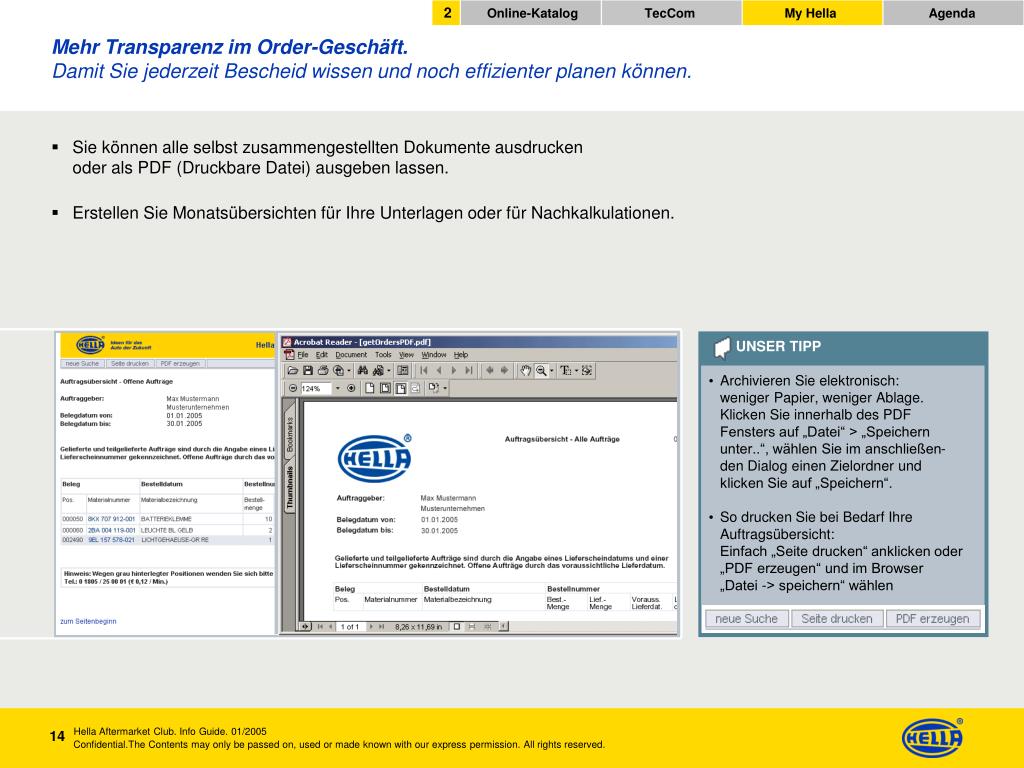Screen dimensions: 1024x768
Task: Click the Open folder icon in Acrobat Reader
Action: (x=293, y=370)
